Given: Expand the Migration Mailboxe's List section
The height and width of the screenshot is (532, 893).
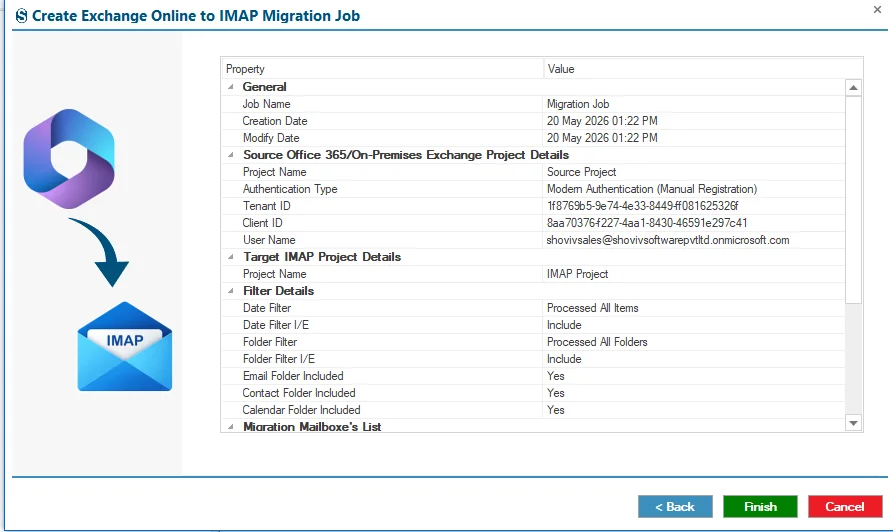Looking at the screenshot, I should pyautogui.click(x=231, y=427).
